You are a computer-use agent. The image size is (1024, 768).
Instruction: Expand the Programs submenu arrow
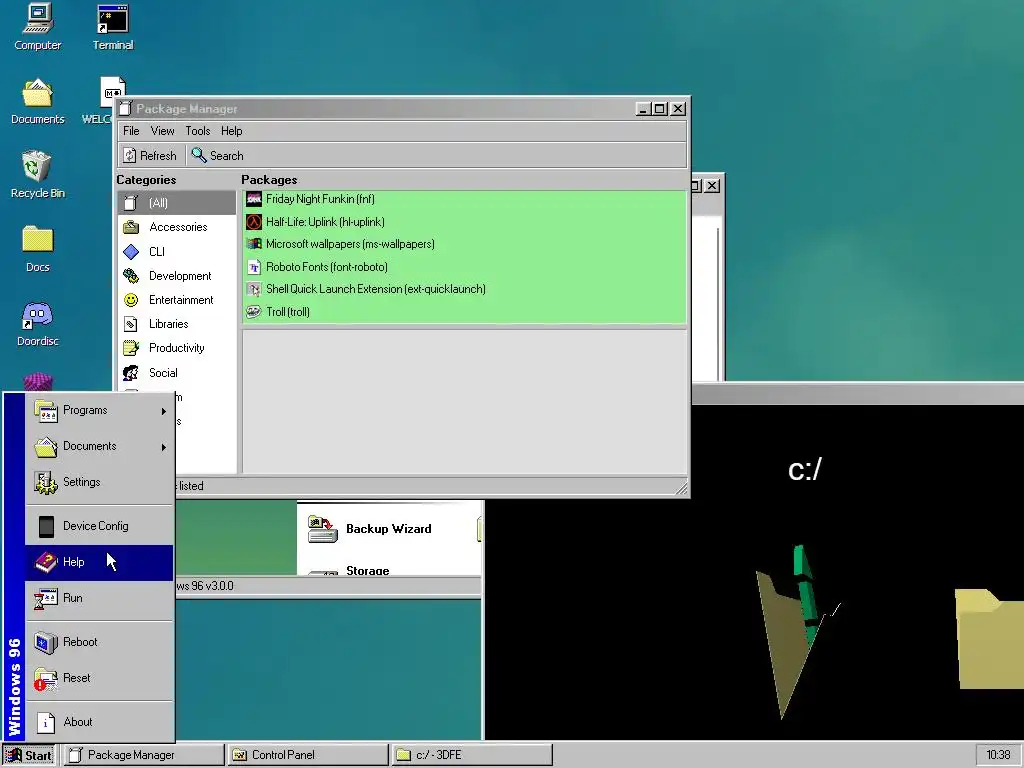(x=164, y=411)
